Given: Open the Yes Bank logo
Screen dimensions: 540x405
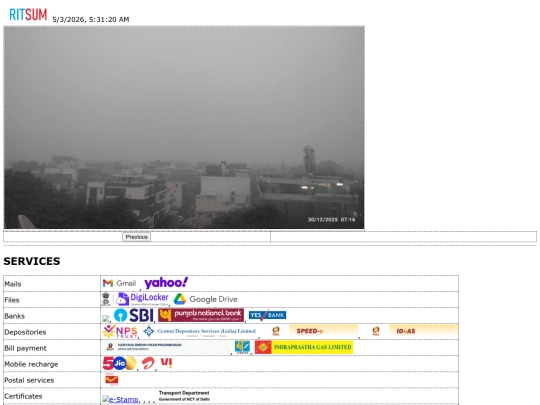Looking at the screenshot, I should (x=267, y=315).
